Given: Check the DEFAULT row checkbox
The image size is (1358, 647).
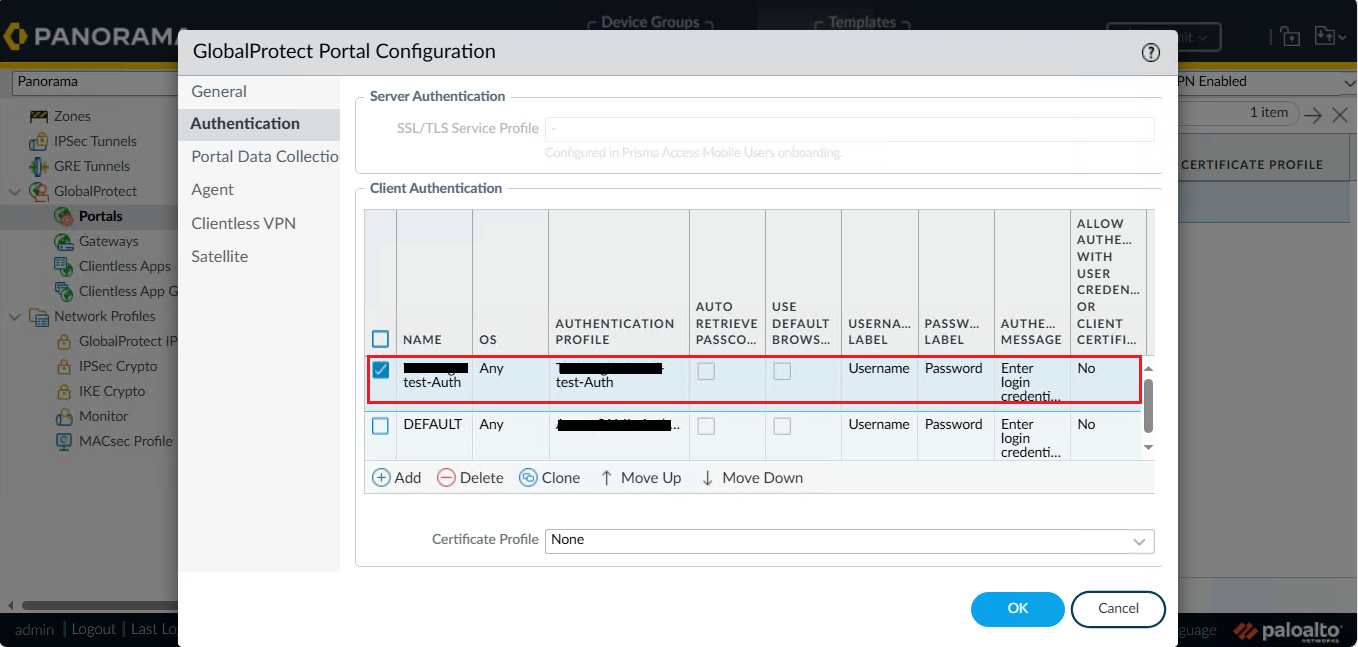Looking at the screenshot, I should (381, 426).
